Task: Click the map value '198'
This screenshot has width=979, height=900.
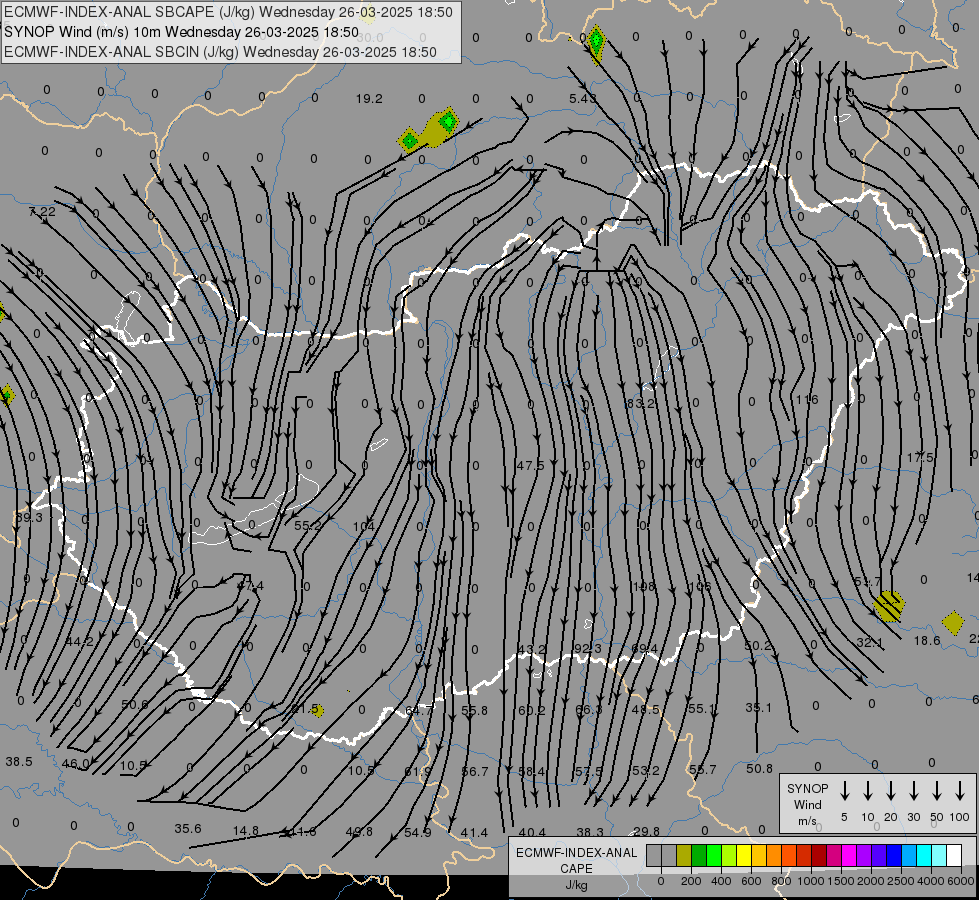Action: click(x=643, y=586)
